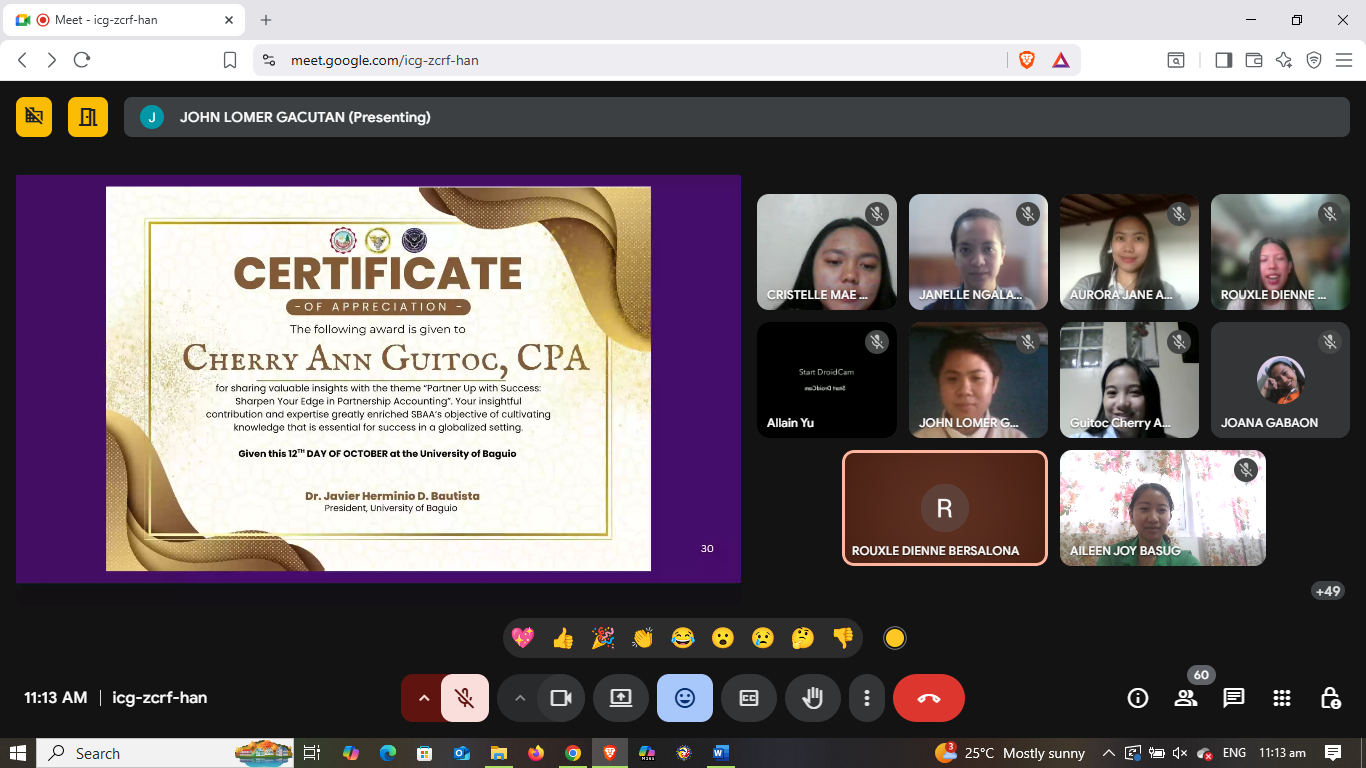Viewport: 1366px width, 768px height.
Task: Open the people list icon
Action: click(1186, 698)
